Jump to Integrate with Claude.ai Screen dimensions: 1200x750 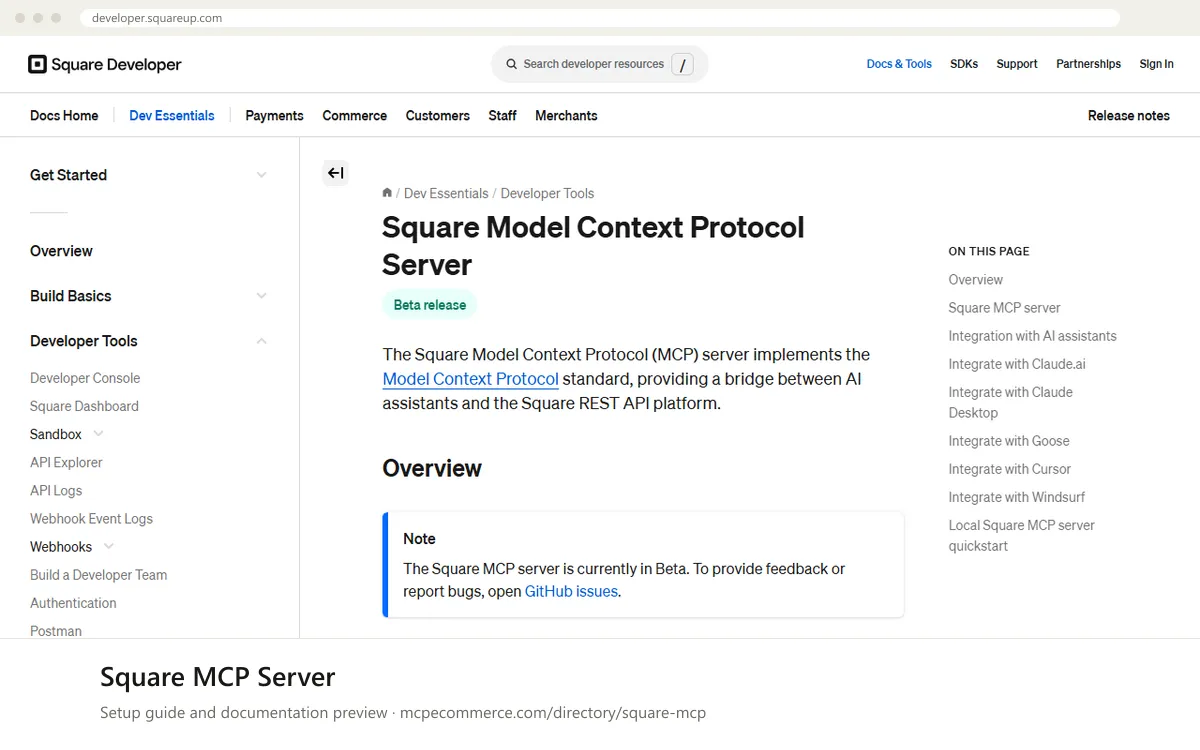tap(1017, 363)
